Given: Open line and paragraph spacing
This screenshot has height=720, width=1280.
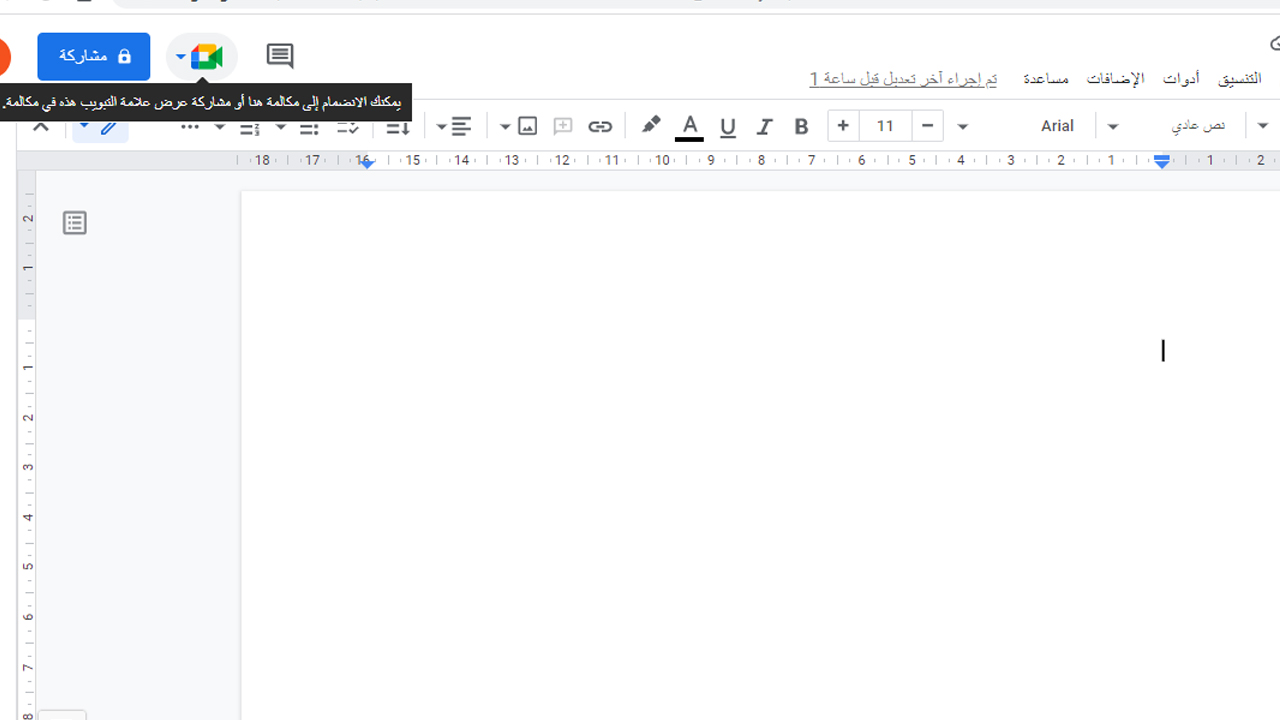Looking at the screenshot, I should (398, 127).
